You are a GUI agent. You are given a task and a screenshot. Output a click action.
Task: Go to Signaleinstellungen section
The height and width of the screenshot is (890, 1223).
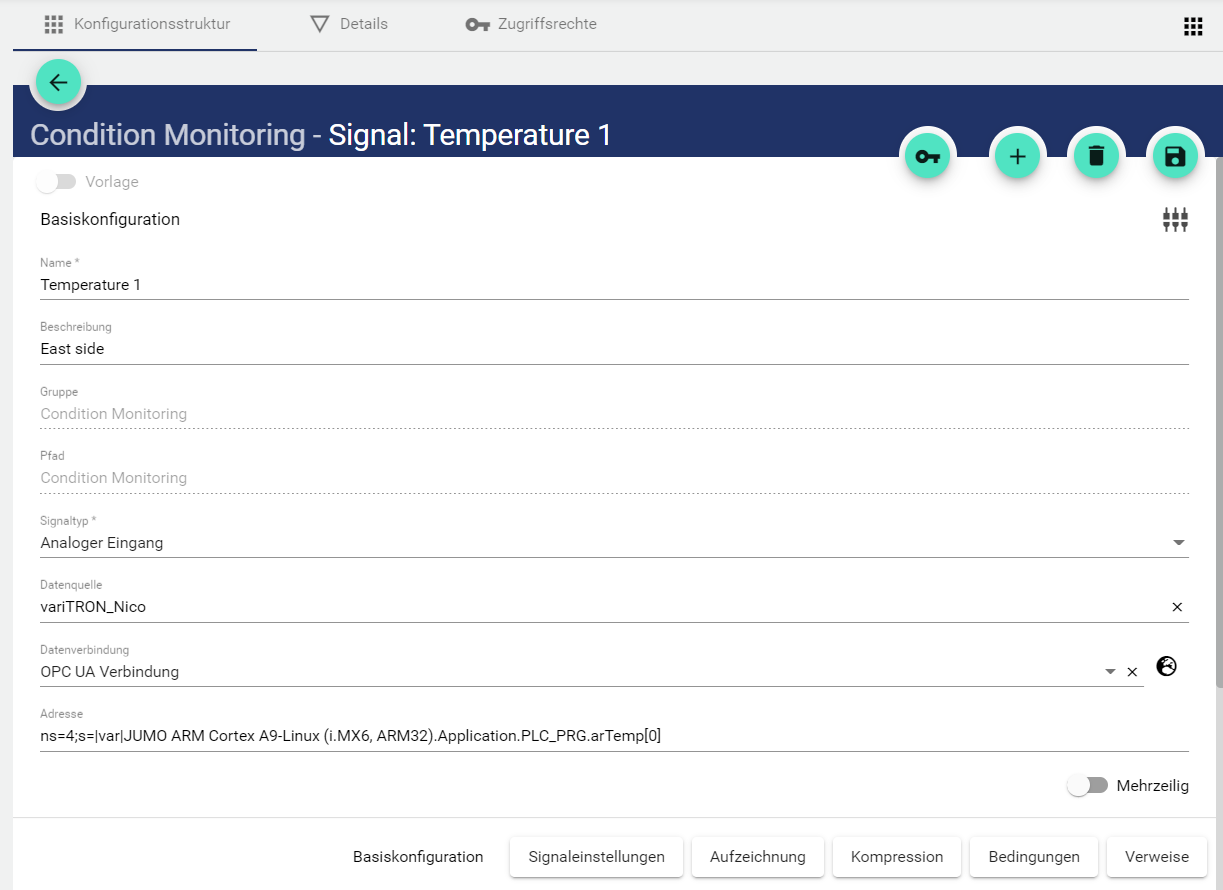pyautogui.click(x=596, y=857)
